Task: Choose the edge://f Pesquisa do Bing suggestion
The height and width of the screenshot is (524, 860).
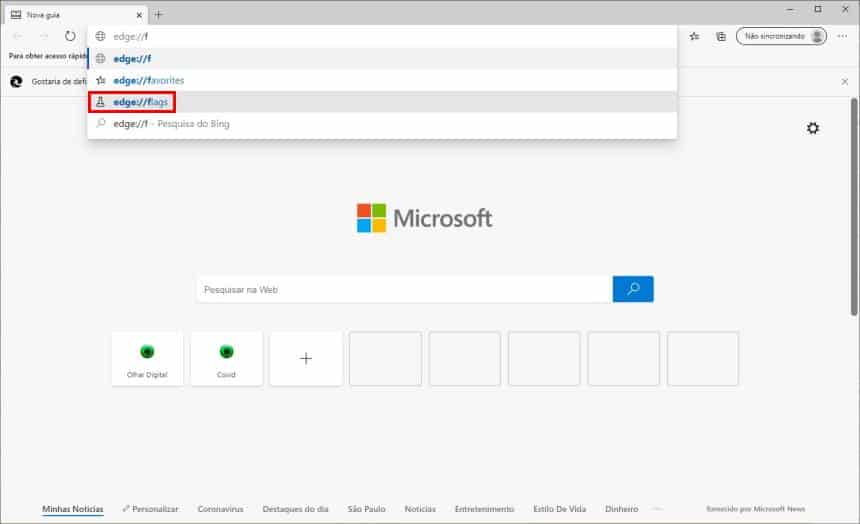Action: click(x=382, y=123)
